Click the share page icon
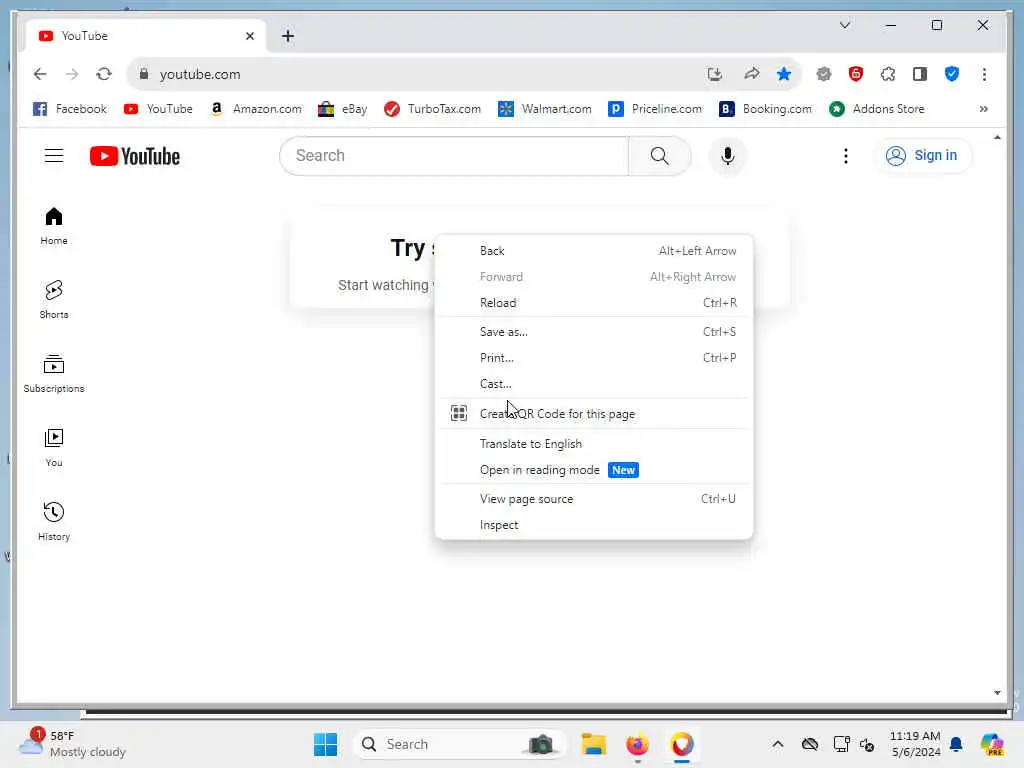The width and height of the screenshot is (1024, 768). pyautogui.click(x=752, y=74)
